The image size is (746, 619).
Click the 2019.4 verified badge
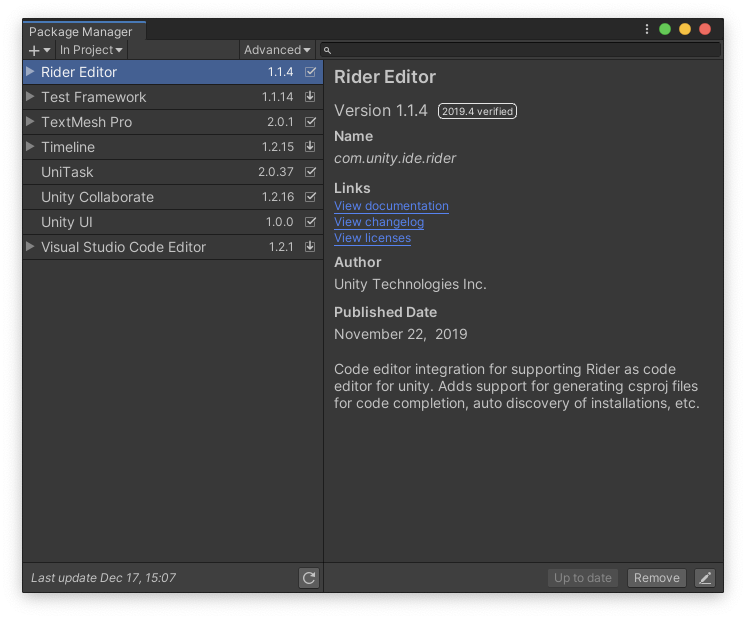(x=477, y=111)
